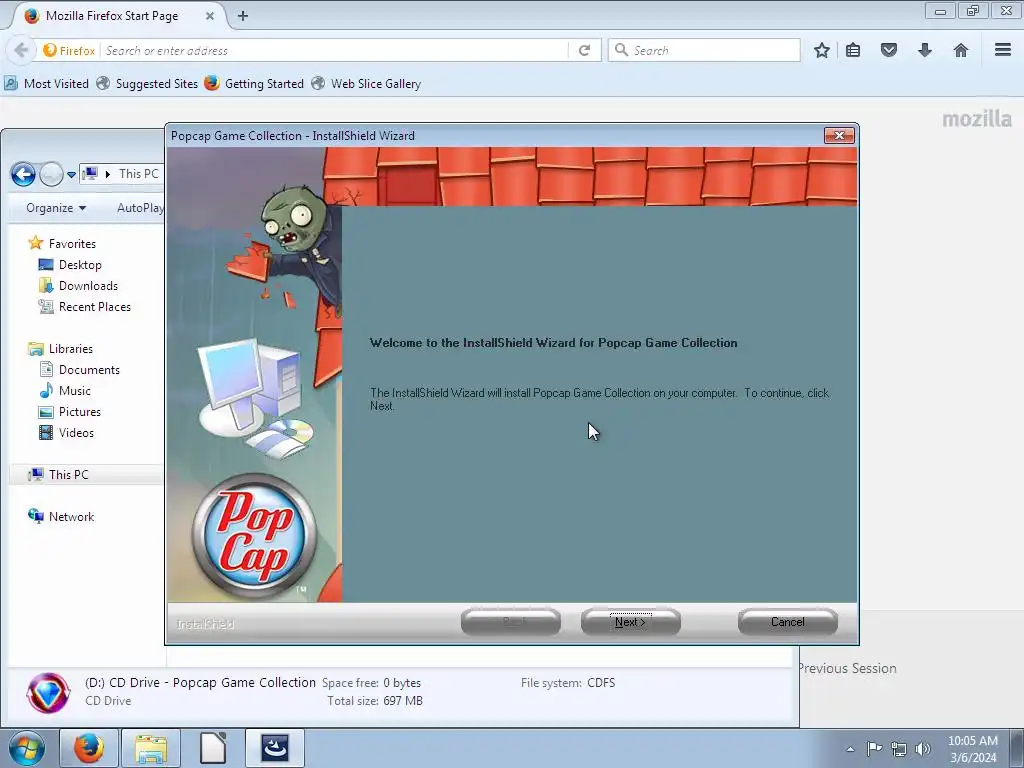Open Getting Started bookmark

click(254, 84)
